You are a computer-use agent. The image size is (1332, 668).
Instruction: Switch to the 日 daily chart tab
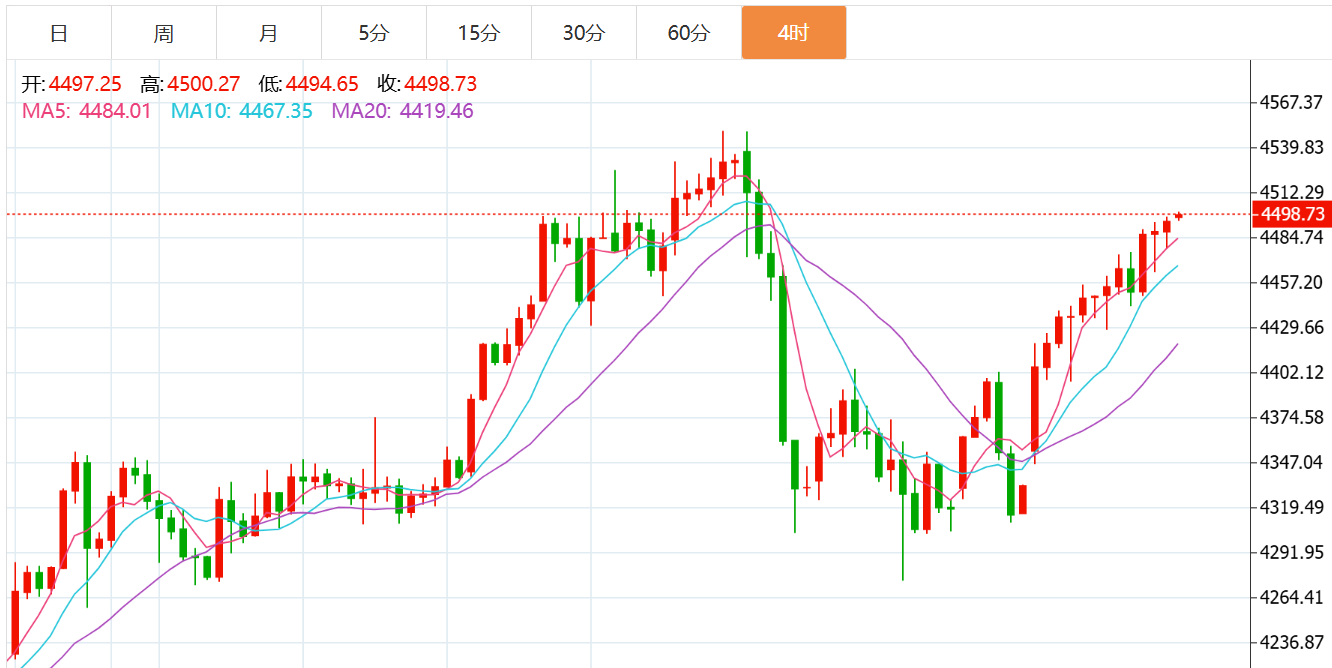[x=59, y=33]
